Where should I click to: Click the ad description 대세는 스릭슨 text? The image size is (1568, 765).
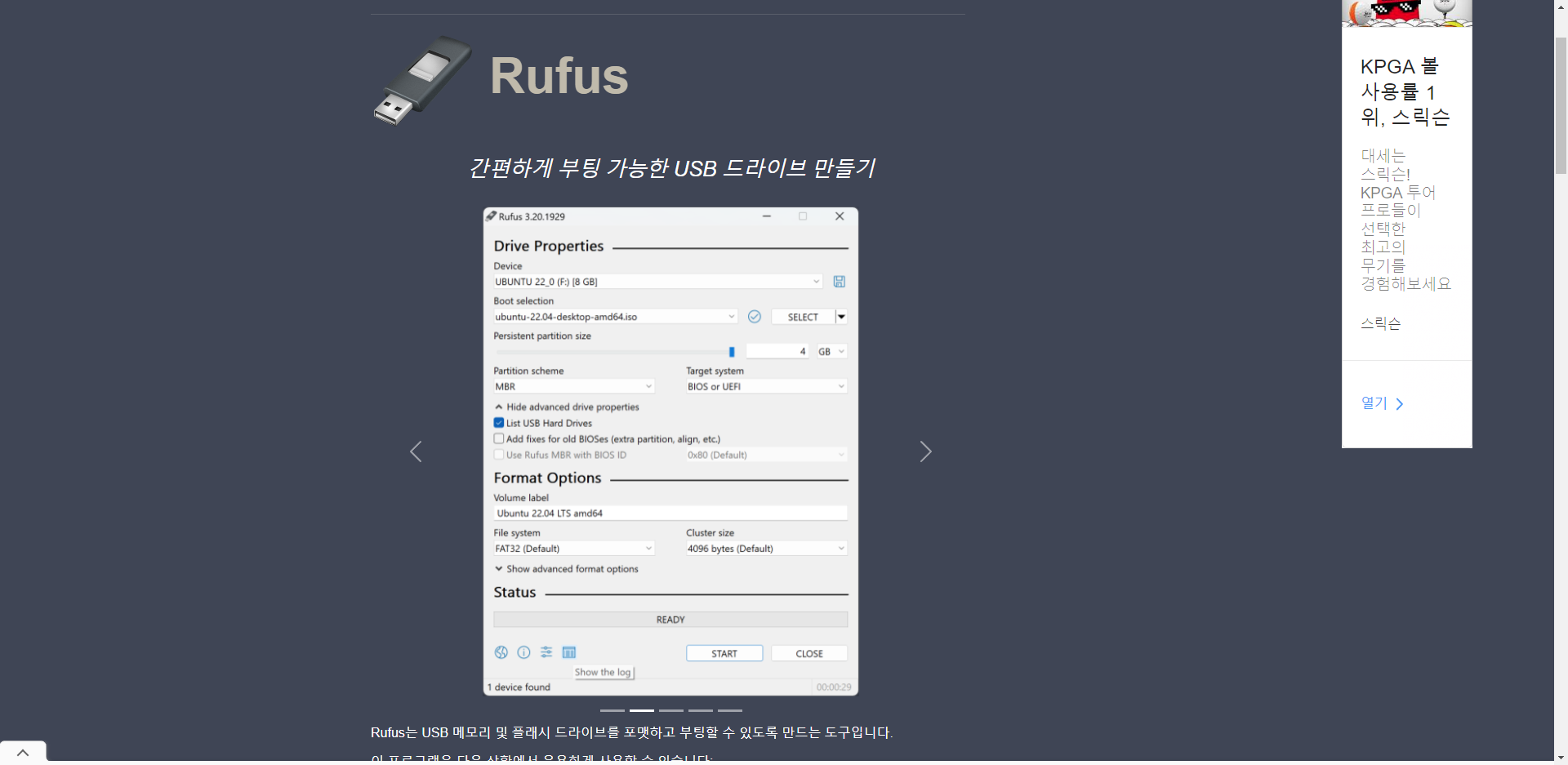coord(1405,220)
